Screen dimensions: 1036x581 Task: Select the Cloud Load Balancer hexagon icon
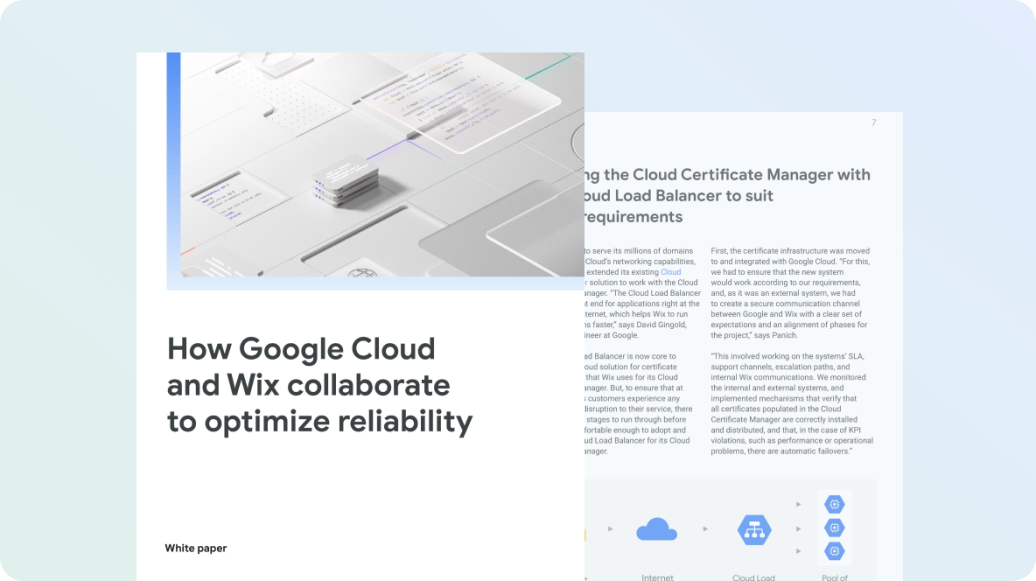pos(754,529)
